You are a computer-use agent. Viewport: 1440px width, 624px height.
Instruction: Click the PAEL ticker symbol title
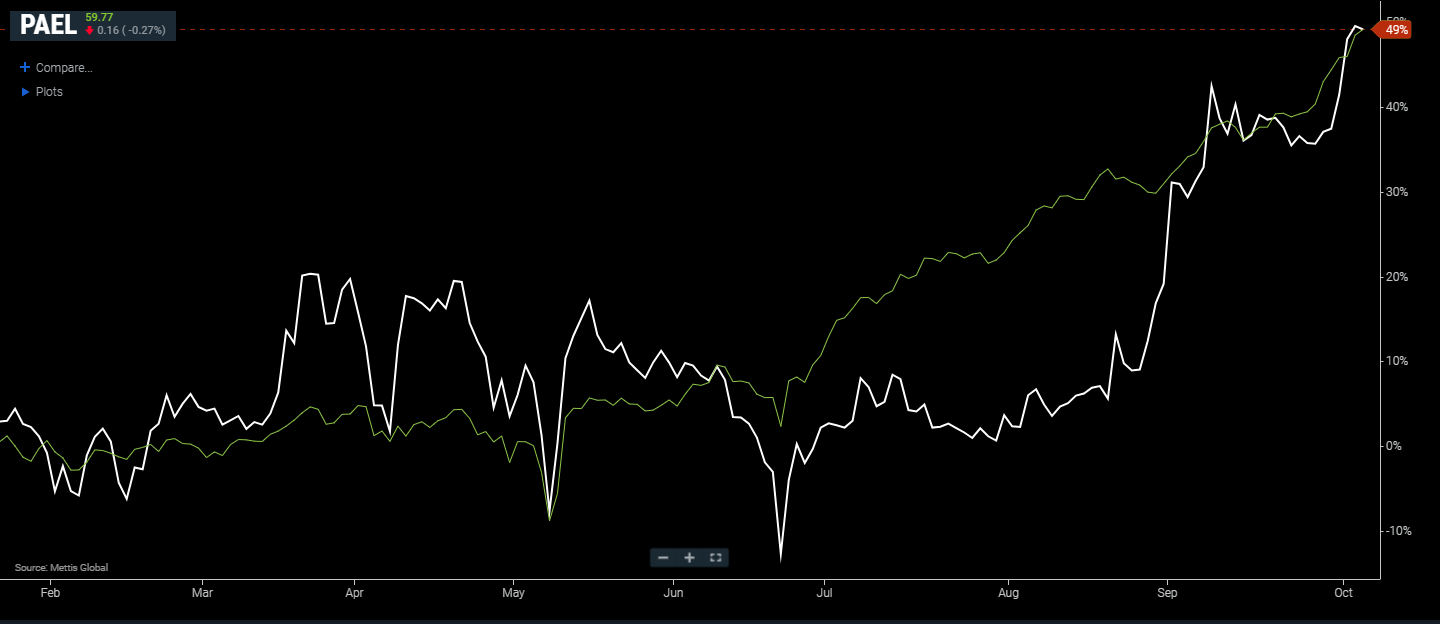pos(48,25)
